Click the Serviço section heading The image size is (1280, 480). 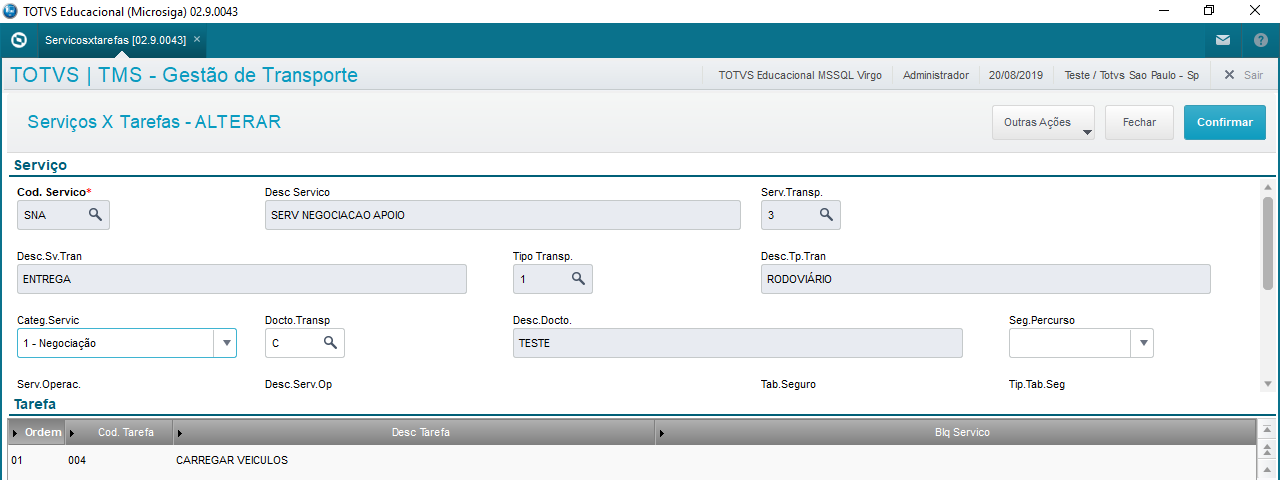click(x=40, y=165)
